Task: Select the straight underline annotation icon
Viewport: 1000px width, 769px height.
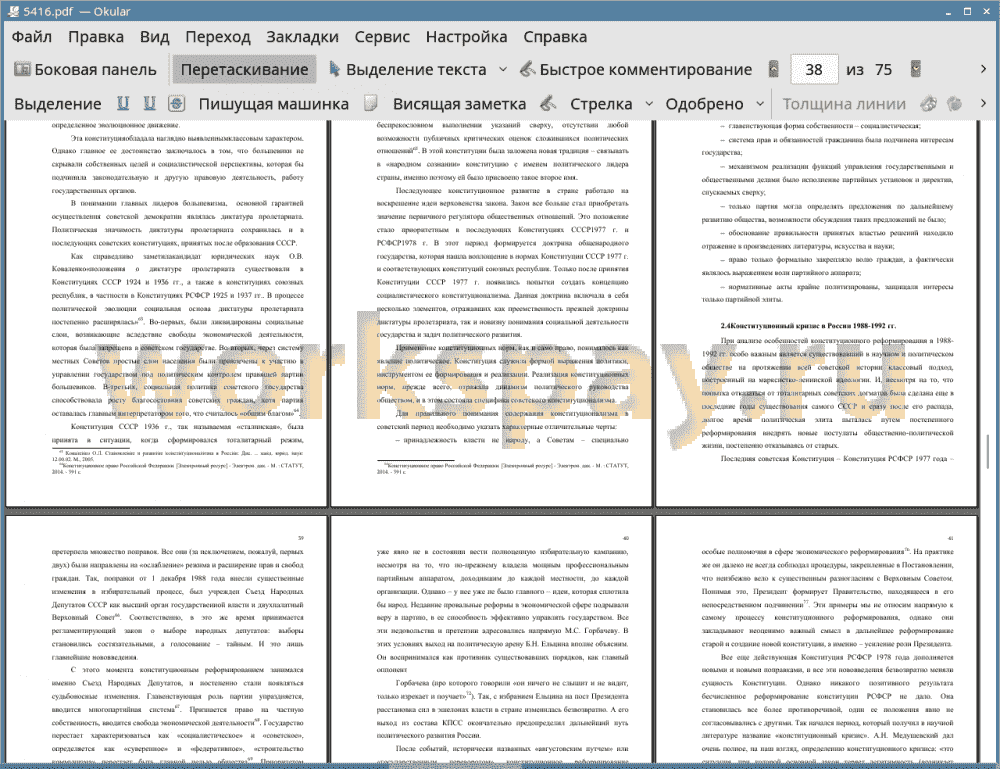Action: click(x=123, y=103)
